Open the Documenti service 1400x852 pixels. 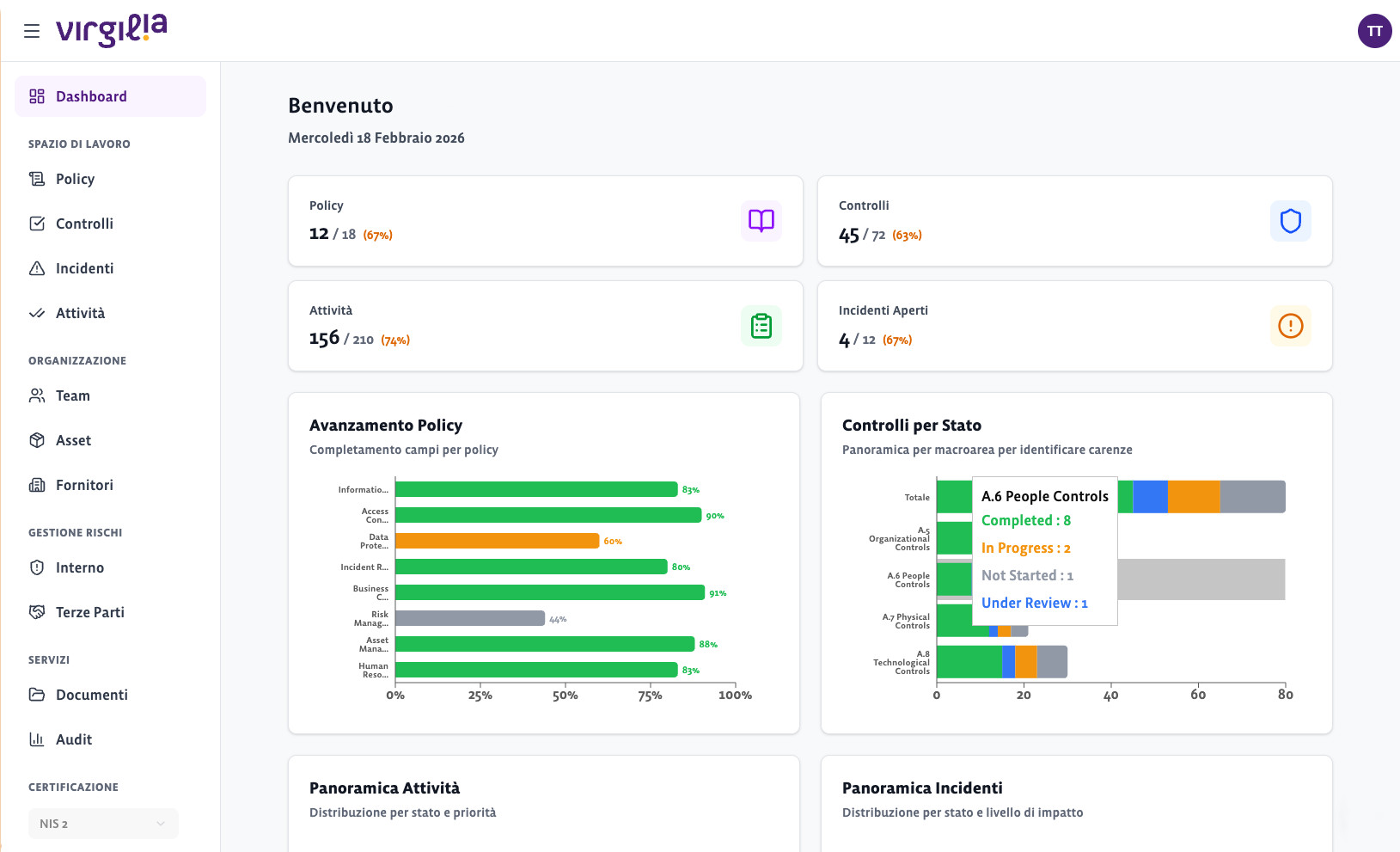tap(91, 695)
